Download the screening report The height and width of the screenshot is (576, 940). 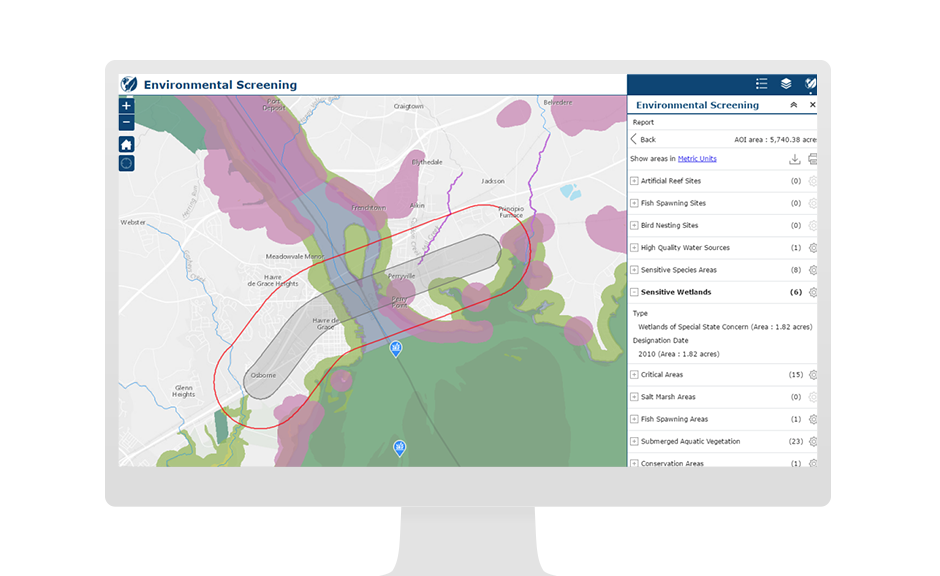coord(794,159)
